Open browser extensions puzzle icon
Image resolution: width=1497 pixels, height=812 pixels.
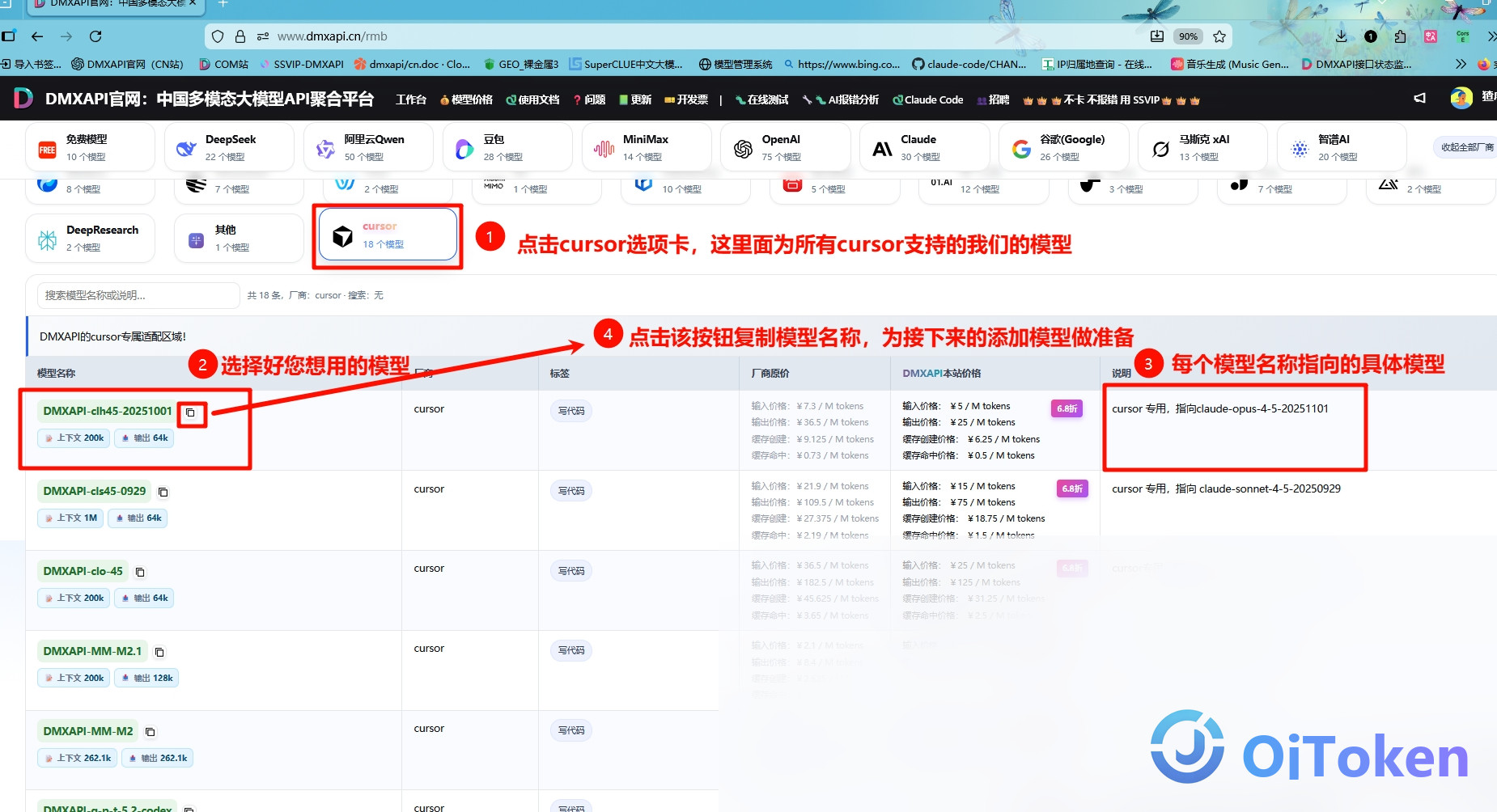pos(1400,36)
